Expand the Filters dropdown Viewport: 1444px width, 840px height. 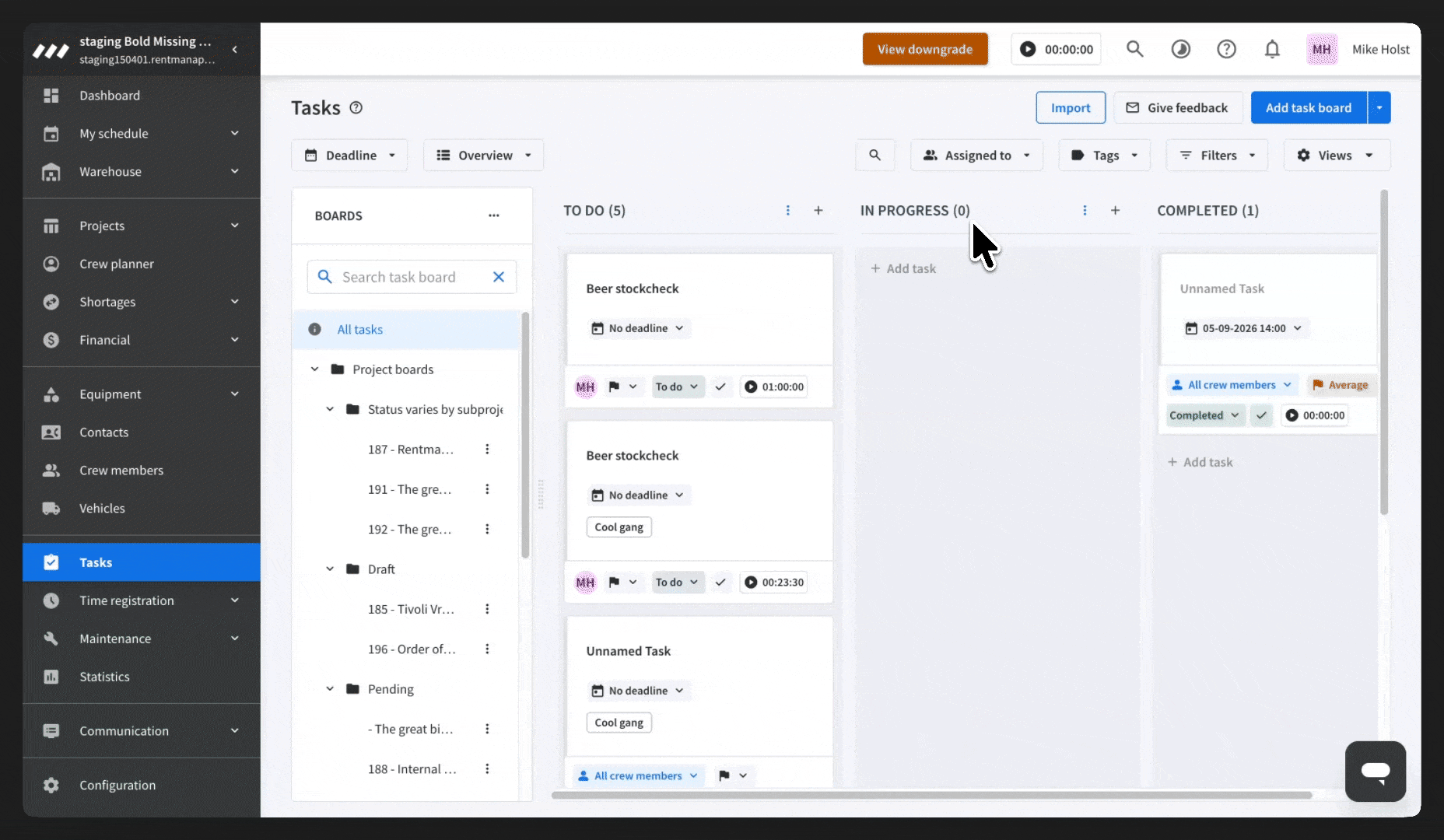click(x=1217, y=156)
